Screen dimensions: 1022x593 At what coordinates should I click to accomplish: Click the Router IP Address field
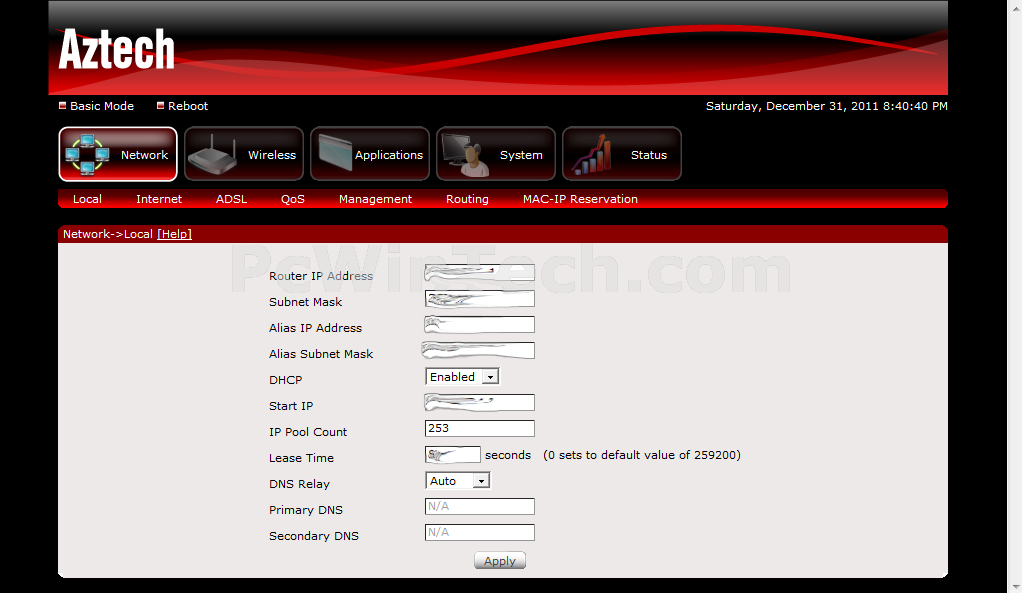click(x=480, y=272)
